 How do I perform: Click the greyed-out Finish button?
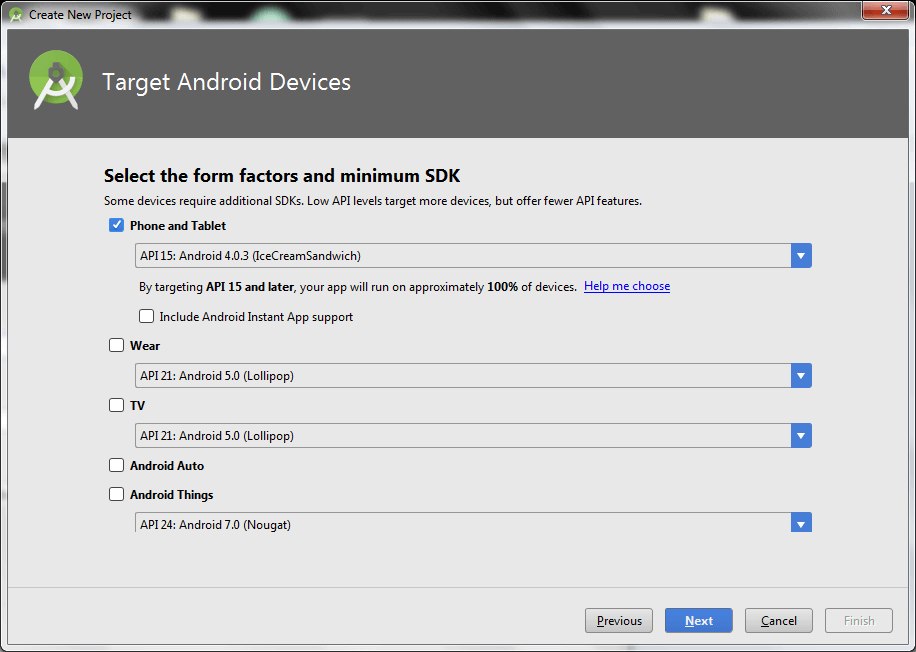859,621
